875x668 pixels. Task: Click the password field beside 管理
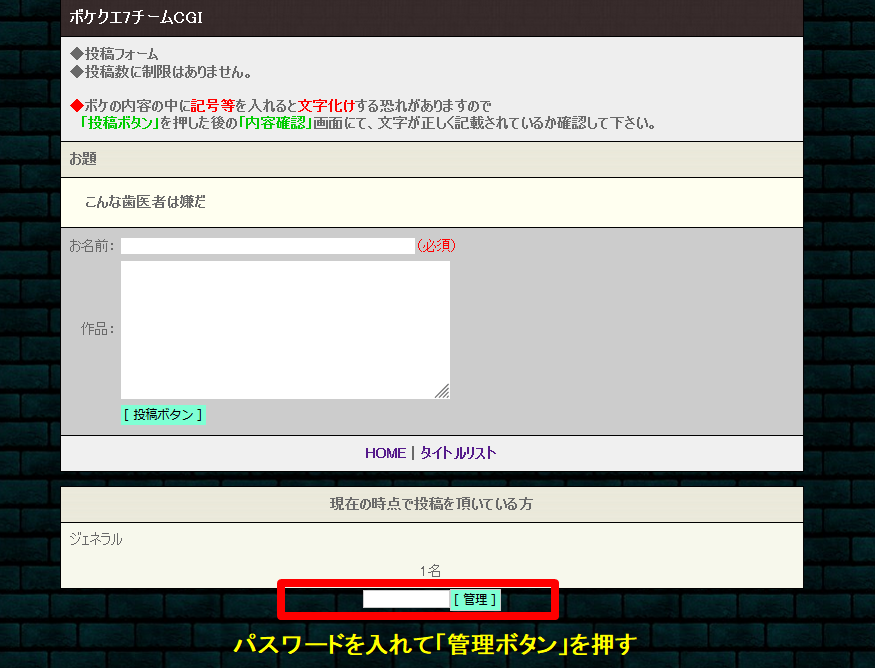click(x=406, y=599)
